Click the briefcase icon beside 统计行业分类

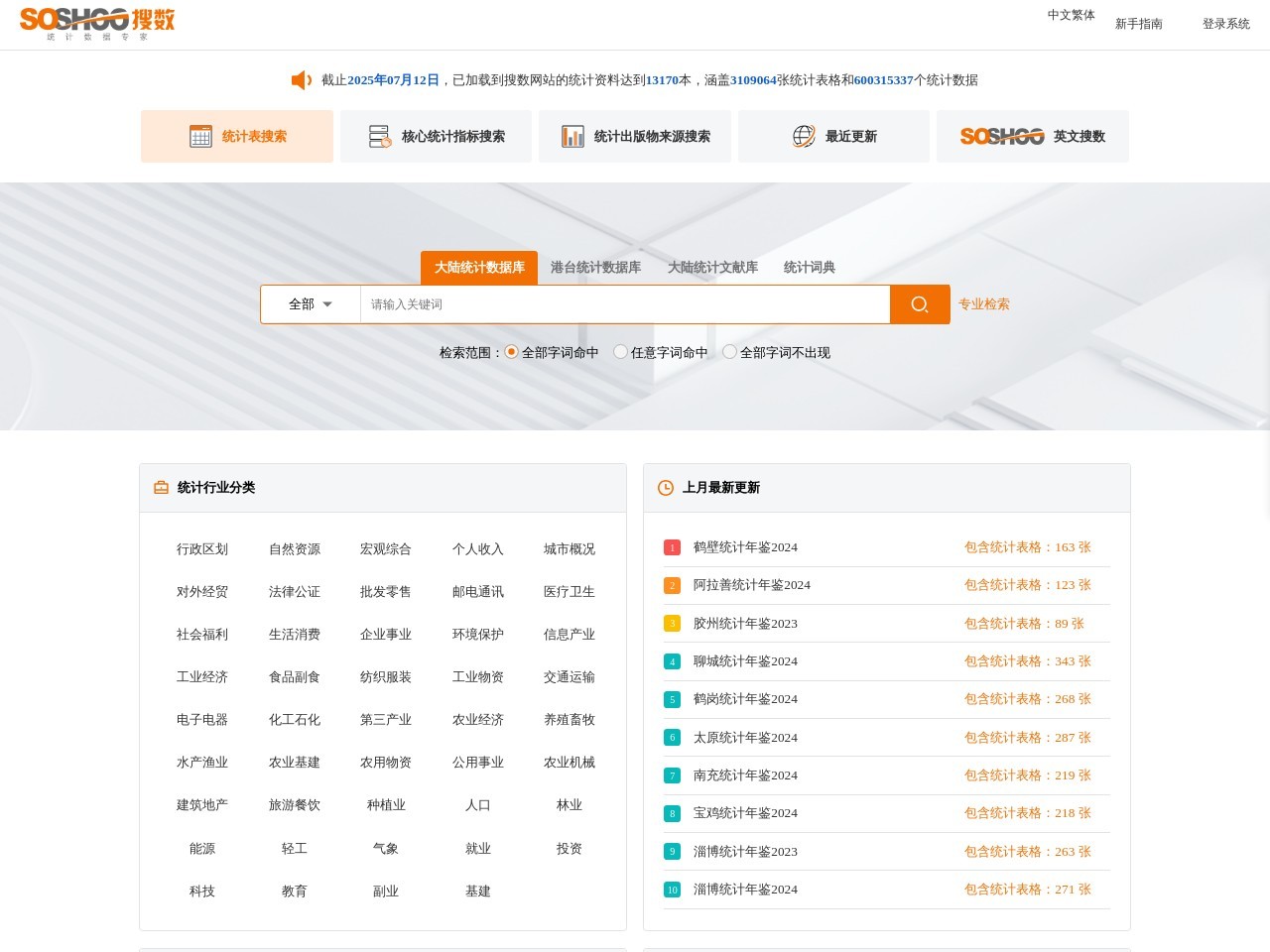pyautogui.click(x=161, y=487)
